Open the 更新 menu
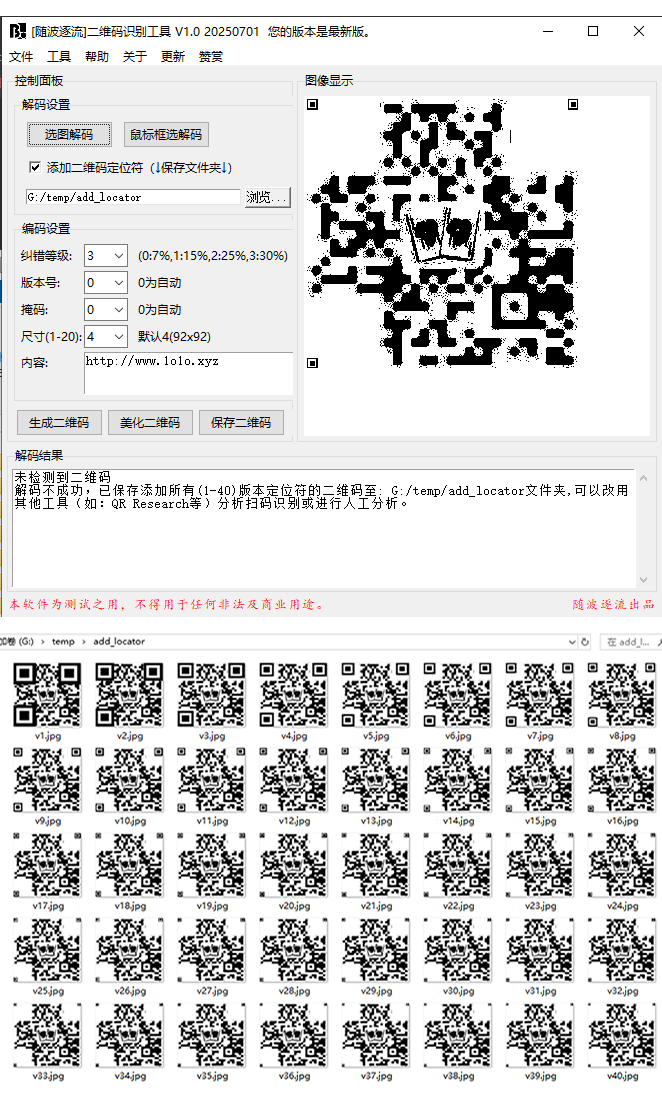 tap(173, 57)
